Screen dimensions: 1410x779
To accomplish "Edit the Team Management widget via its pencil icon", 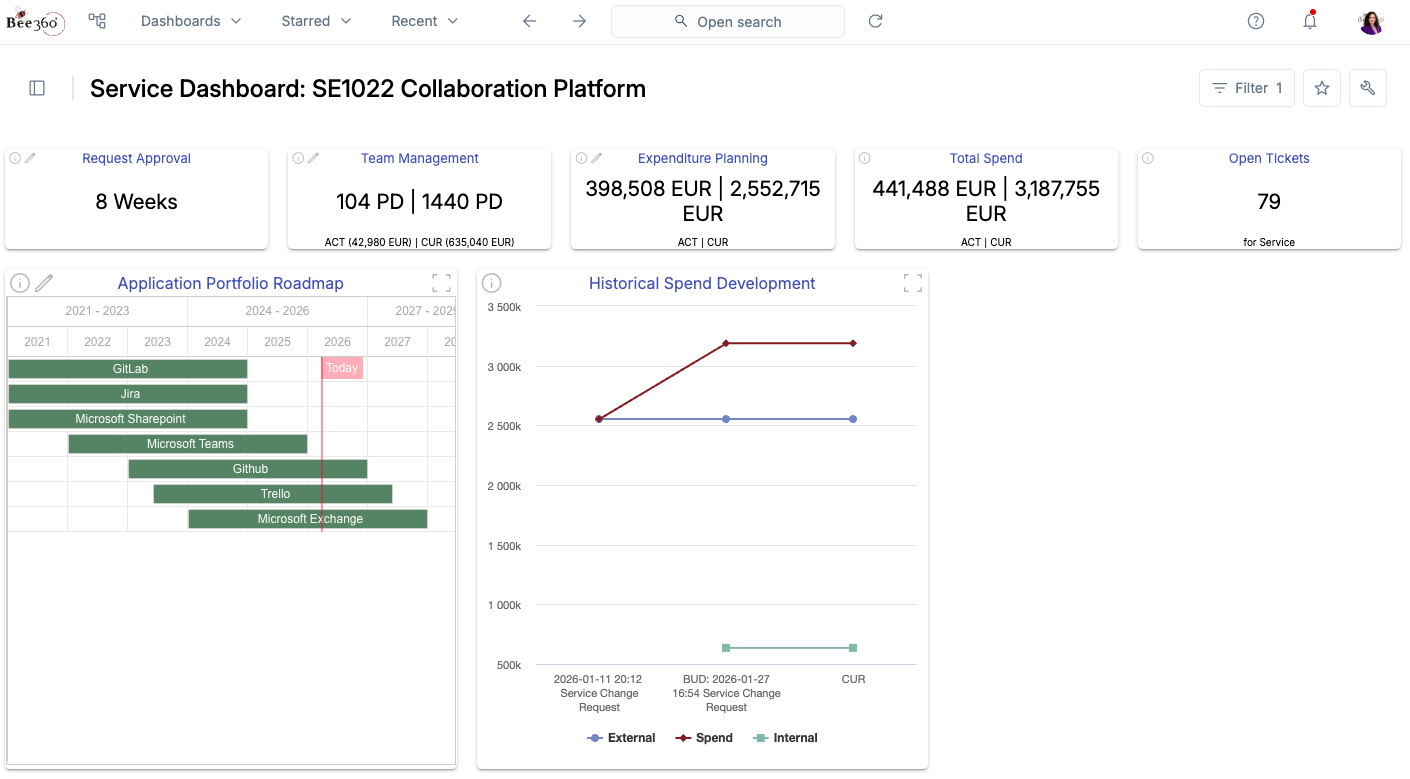I will point(312,157).
